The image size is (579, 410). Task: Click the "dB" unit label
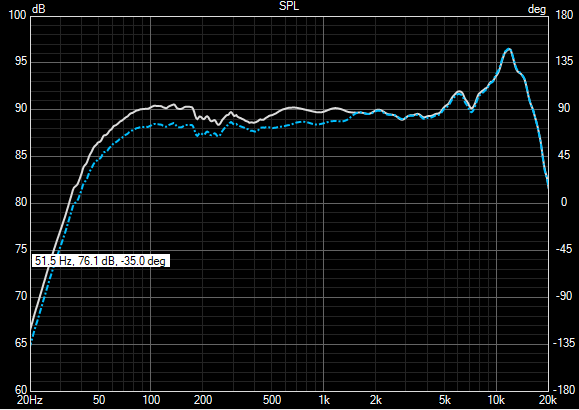click(x=38, y=9)
